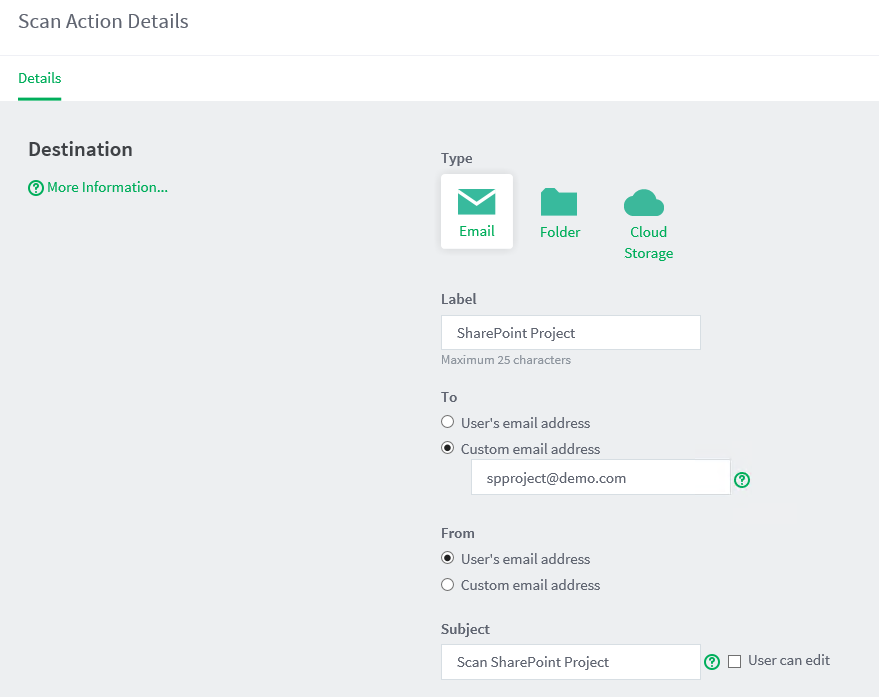Enable the User can edit checkbox
The image size is (879, 697).
point(735,661)
